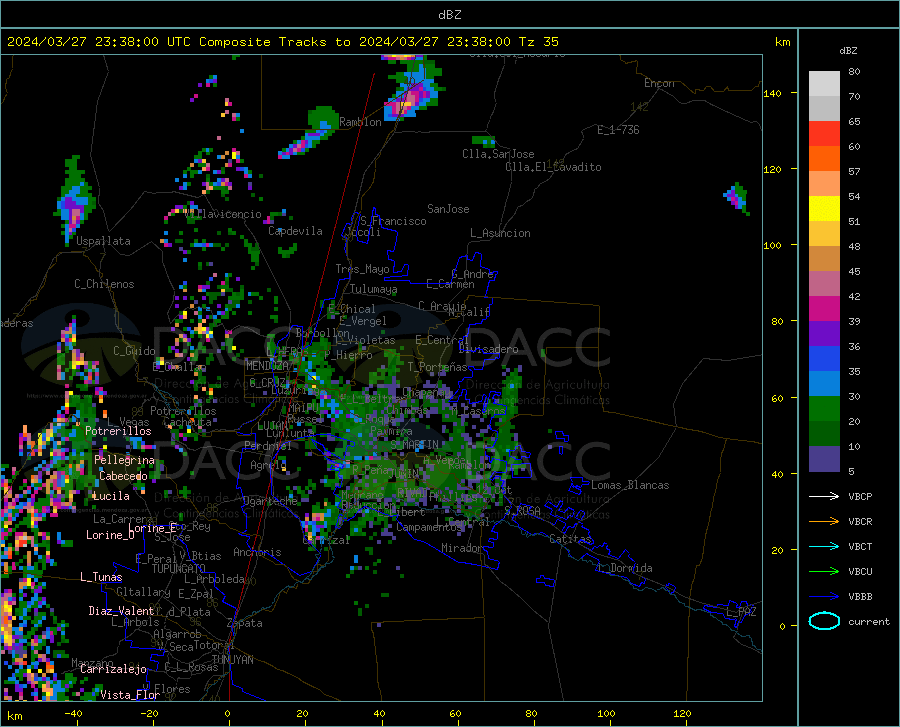Click the Clla.SanJose location label

coord(498,154)
